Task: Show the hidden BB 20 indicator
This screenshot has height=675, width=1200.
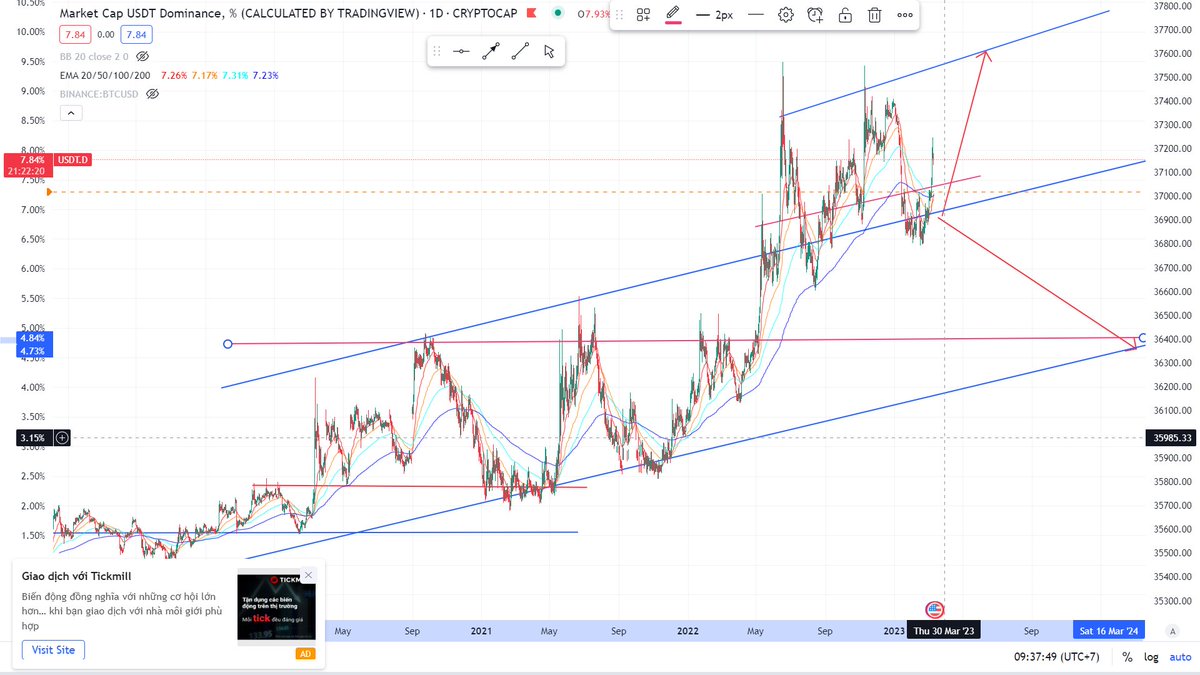Action: pos(142,57)
